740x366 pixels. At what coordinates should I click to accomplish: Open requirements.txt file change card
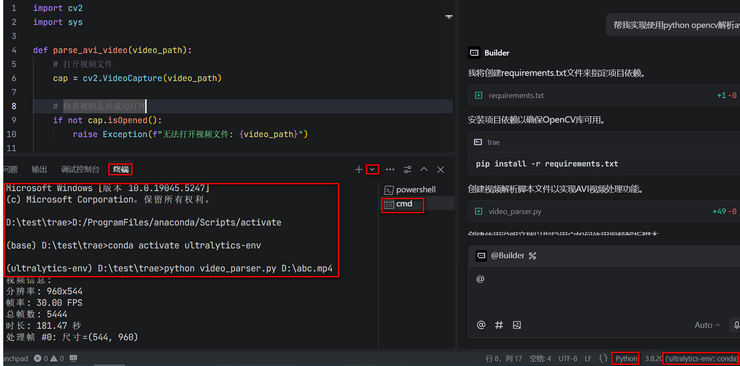(x=604, y=95)
